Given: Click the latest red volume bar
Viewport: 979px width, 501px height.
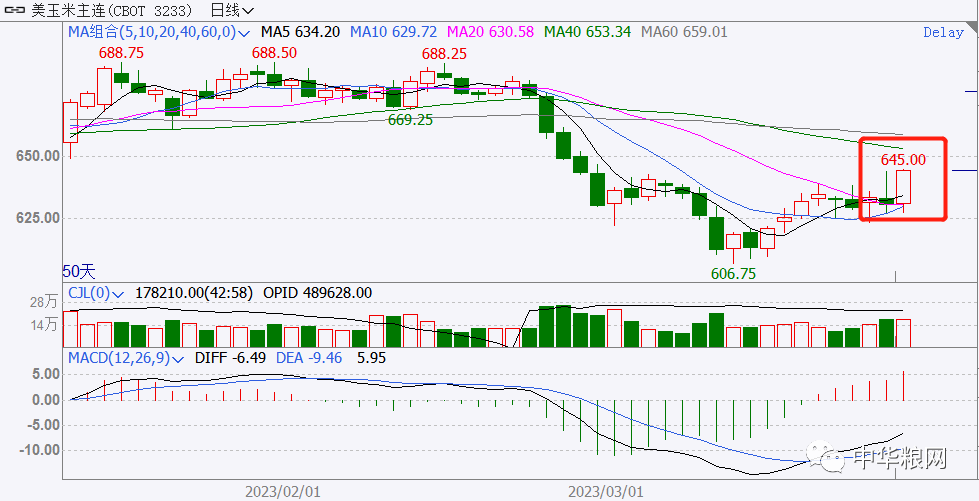Looking at the screenshot, I should click(903, 333).
